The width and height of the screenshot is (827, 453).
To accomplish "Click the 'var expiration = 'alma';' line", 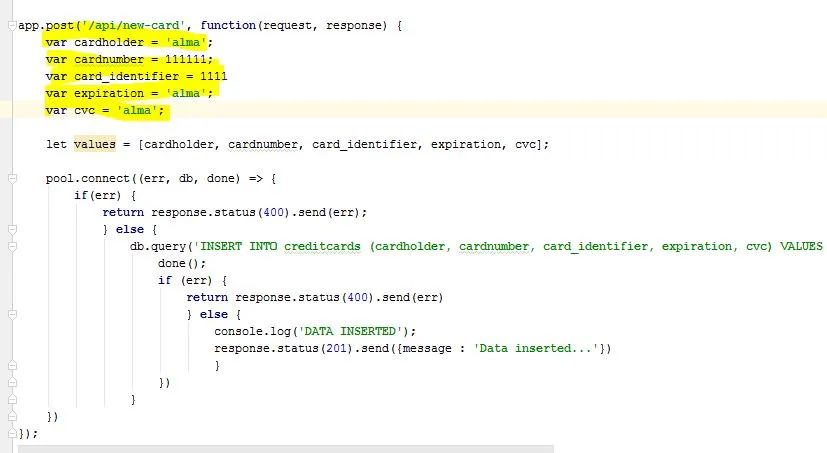I will click(x=129, y=93).
